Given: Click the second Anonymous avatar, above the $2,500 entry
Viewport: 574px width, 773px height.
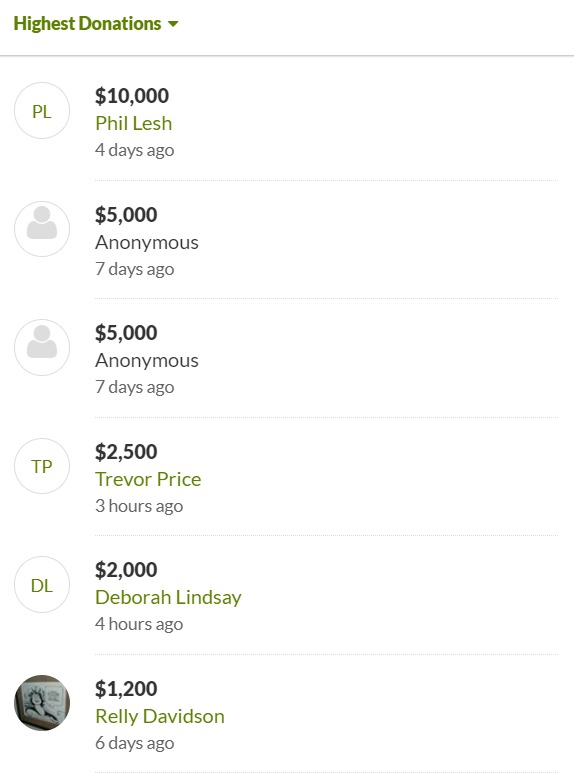Looking at the screenshot, I should pyautogui.click(x=42, y=347).
